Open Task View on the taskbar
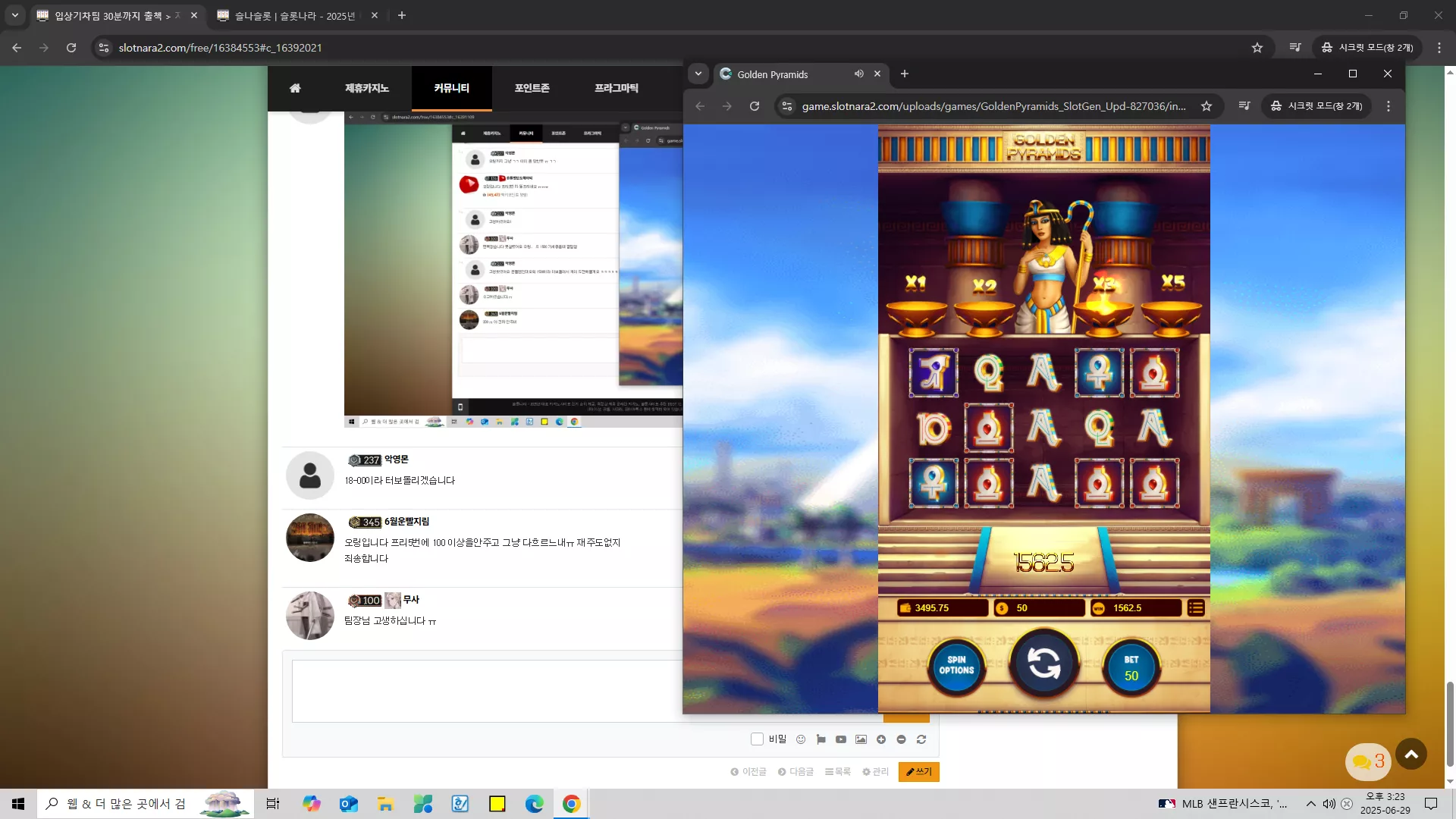The image size is (1456, 819). coord(273,804)
